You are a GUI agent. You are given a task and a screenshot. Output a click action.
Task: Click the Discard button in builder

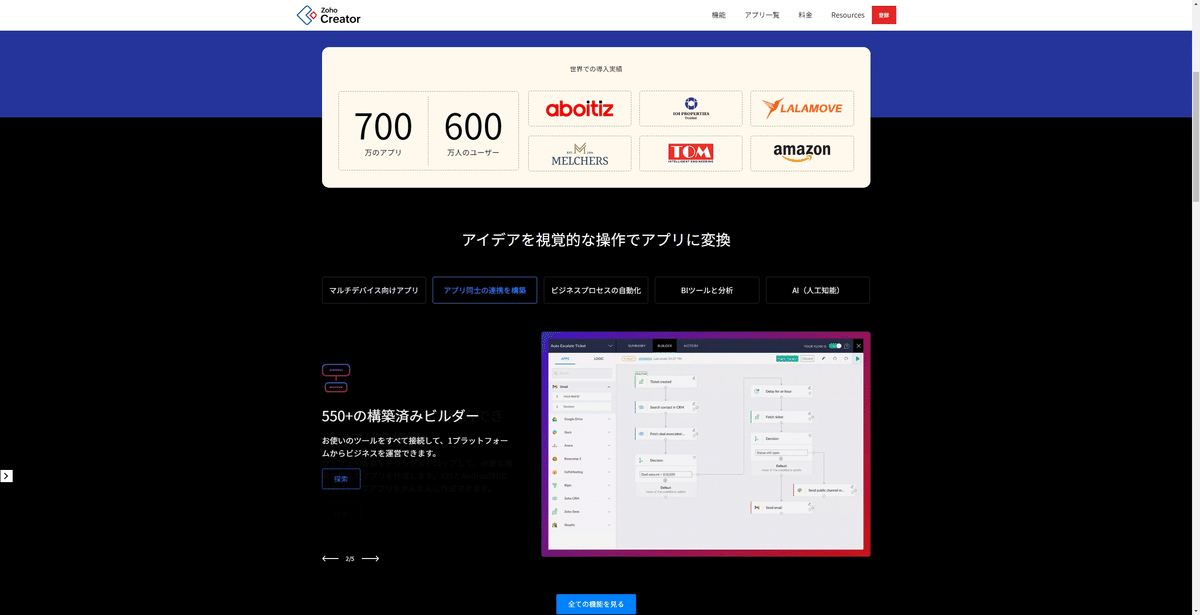[807, 358]
